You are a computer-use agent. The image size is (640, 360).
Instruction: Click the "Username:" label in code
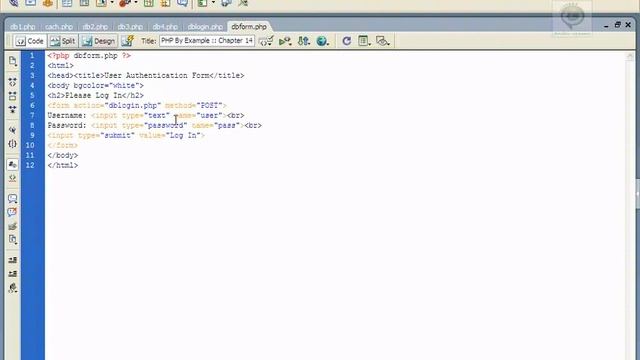[x=67, y=116]
